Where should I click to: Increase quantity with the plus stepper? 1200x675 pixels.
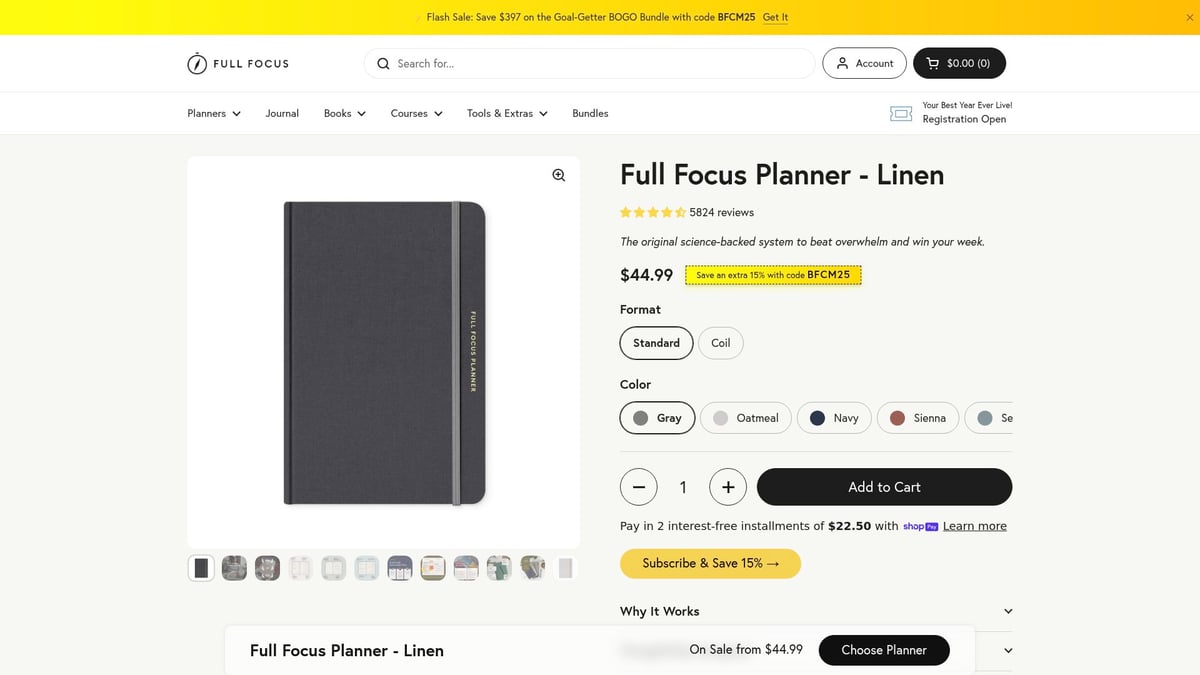pyautogui.click(x=727, y=487)
